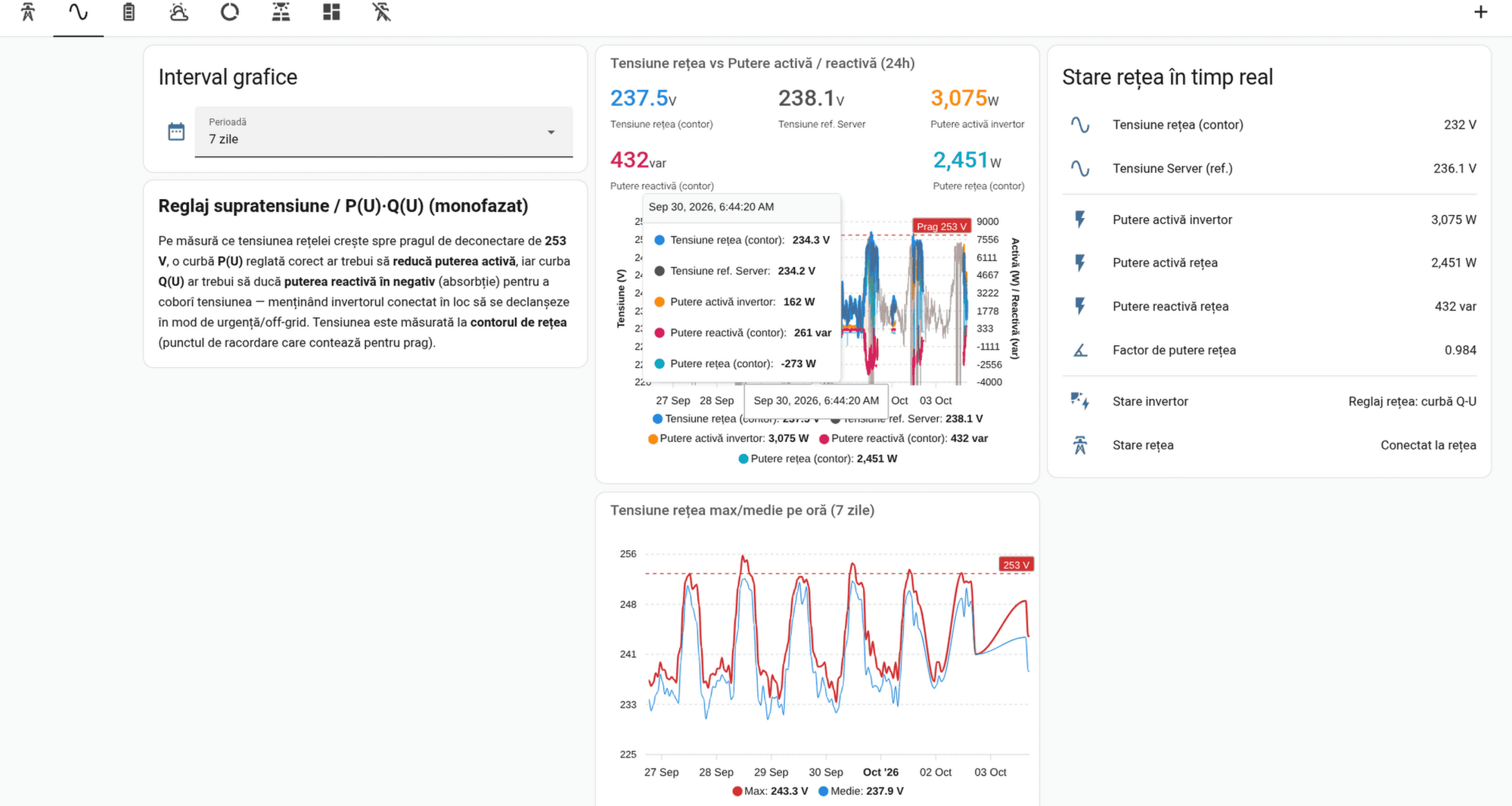1512x806 pixels.
Task: Click sine icon of Tensiune rețea (contor) row
Action: pyautogui.click(x=1080, y=125)
